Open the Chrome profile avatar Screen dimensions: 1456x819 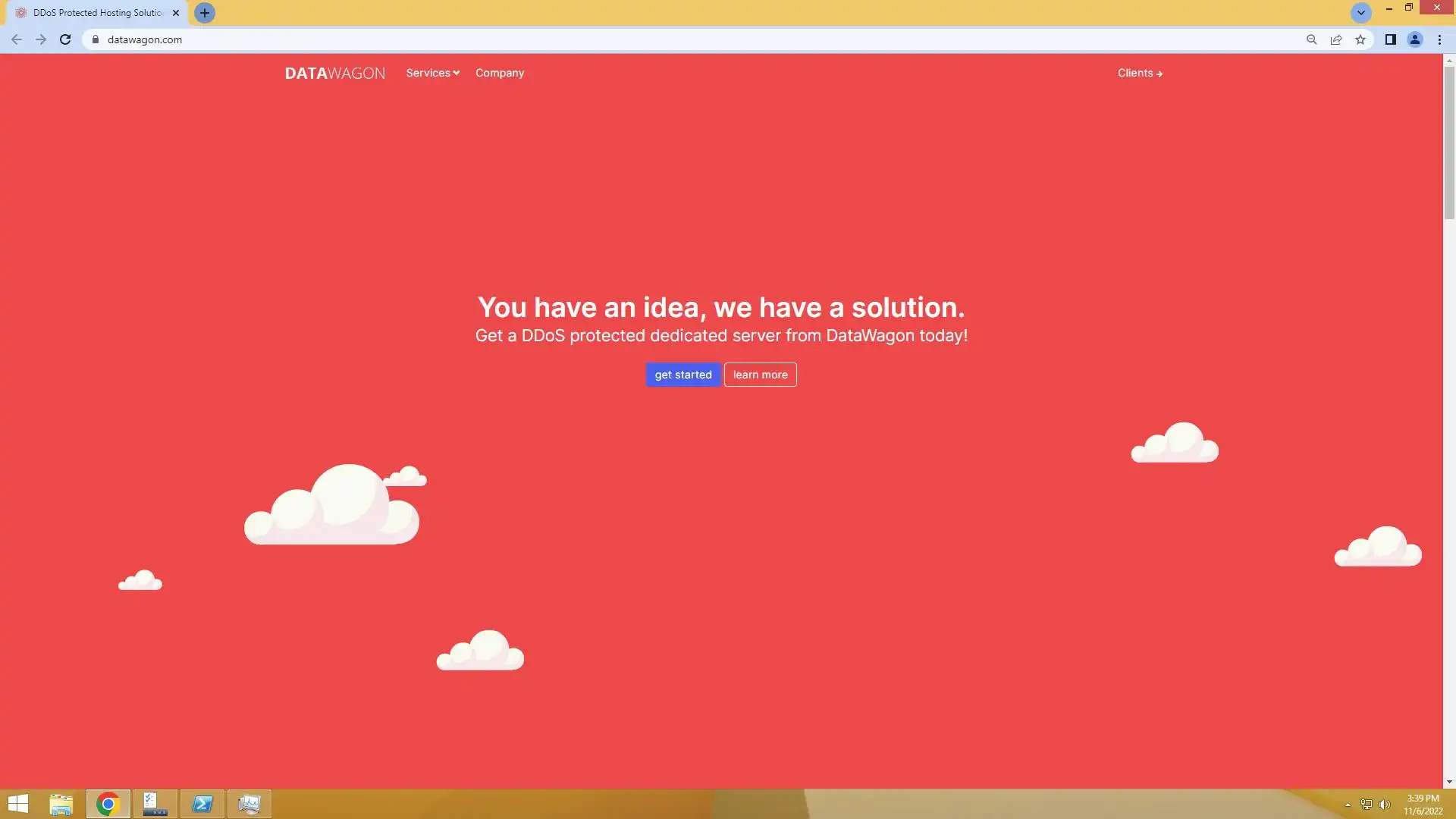coord(1414,39)
